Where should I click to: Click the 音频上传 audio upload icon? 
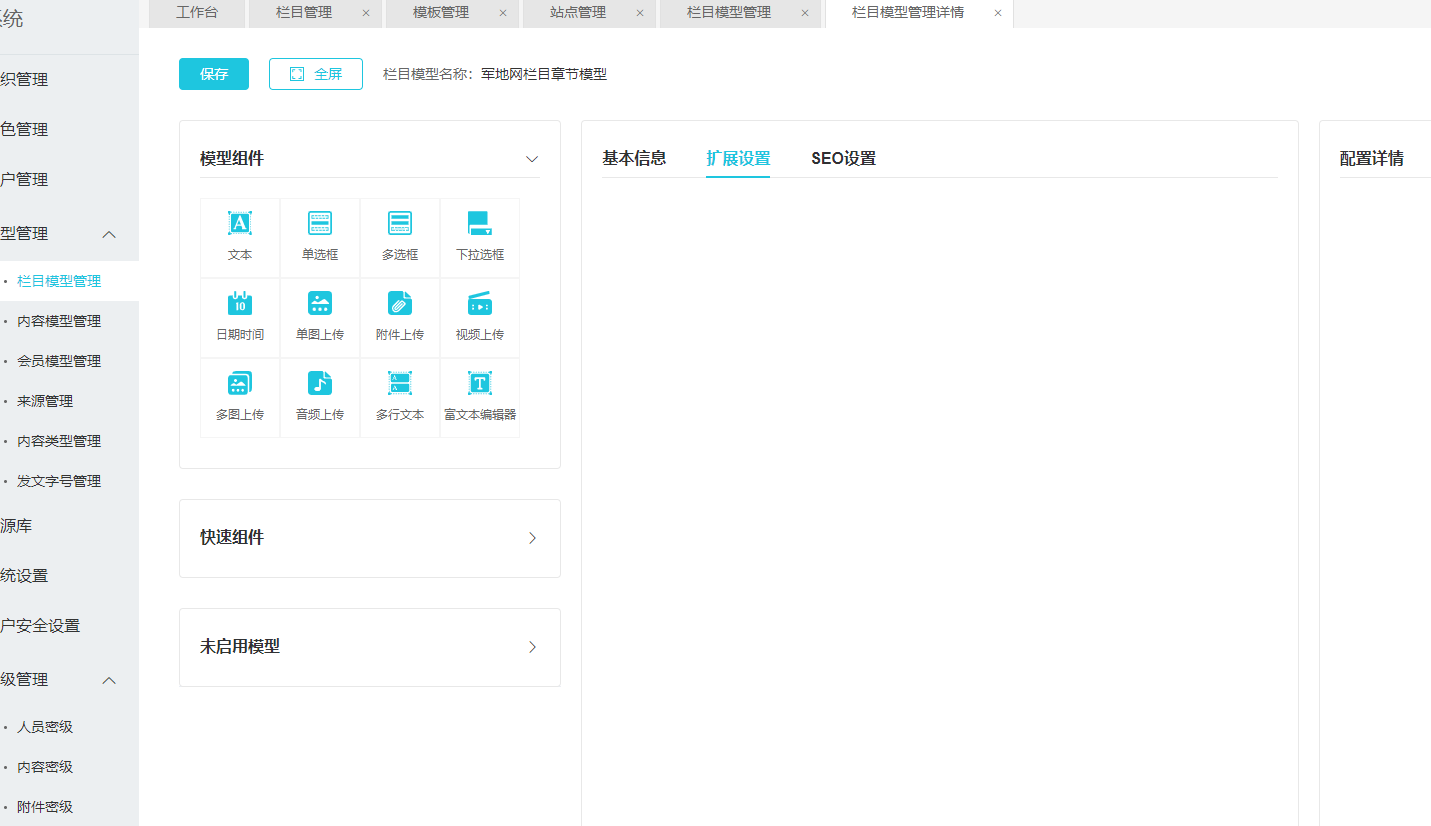(x=320, y=384)
